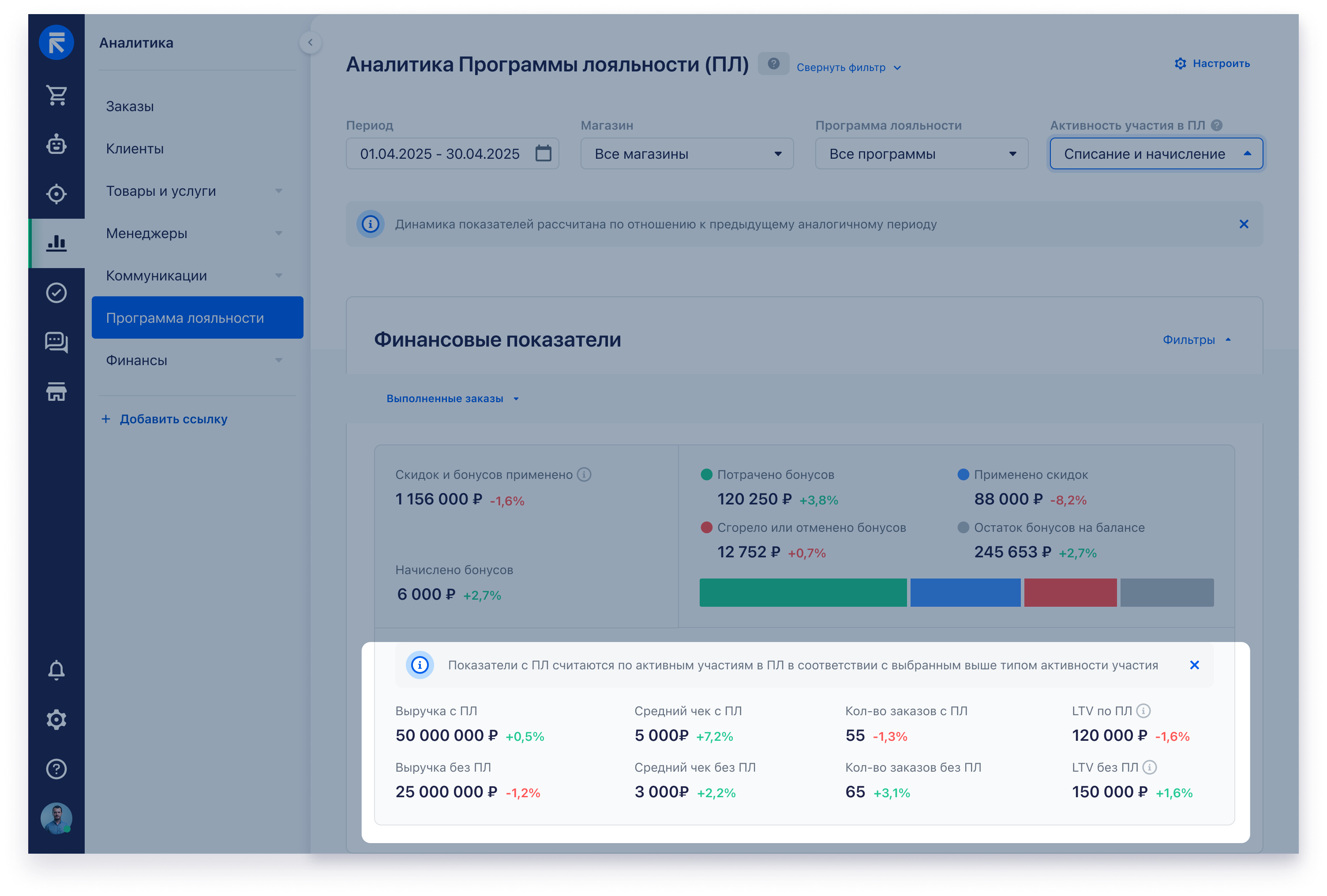Open the user avatar profile
The image size is (1327, 896).
(56, 818)
